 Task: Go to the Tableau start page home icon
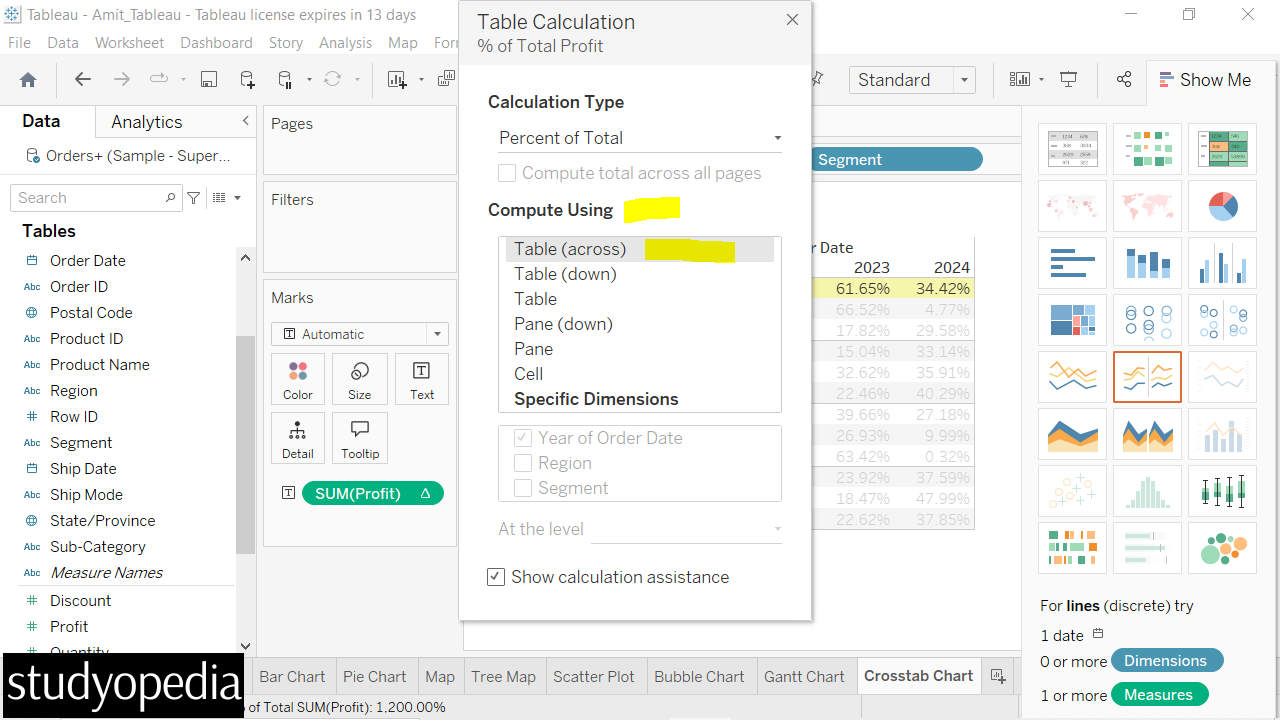tap(28, 80)
